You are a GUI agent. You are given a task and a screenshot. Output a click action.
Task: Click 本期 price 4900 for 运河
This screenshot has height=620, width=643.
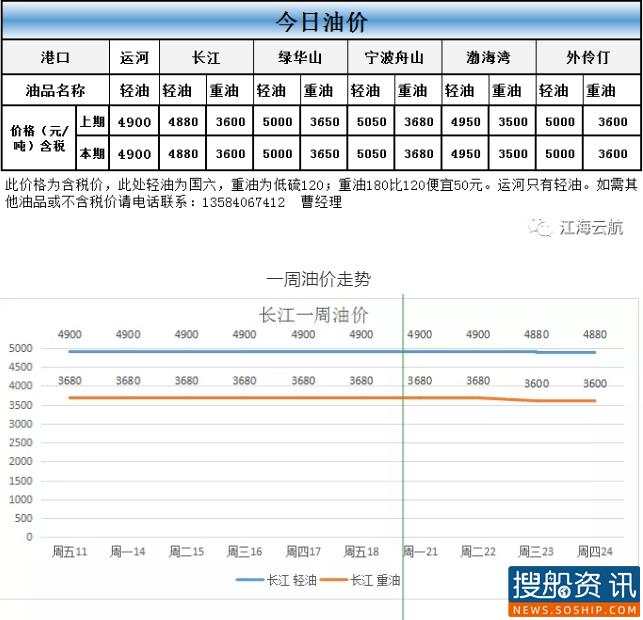coord(134,154)
